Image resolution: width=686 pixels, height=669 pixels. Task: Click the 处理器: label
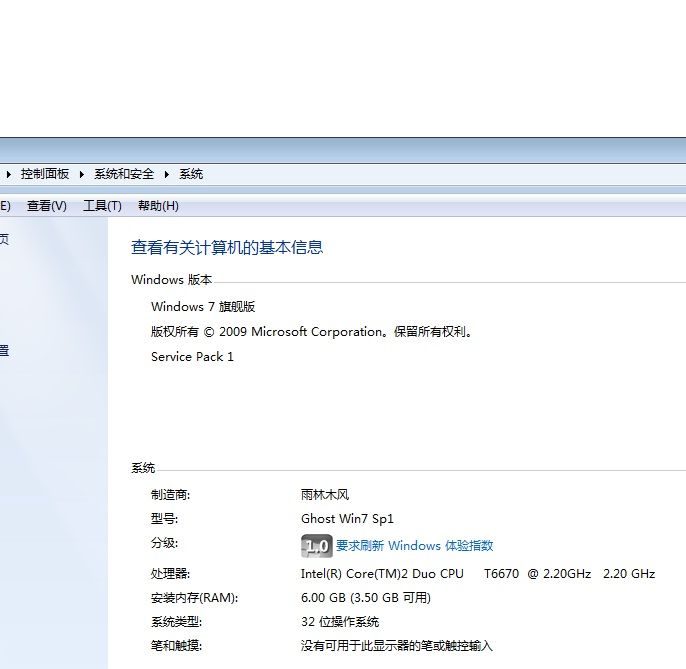pyautogui.click(x=171, y=574)
